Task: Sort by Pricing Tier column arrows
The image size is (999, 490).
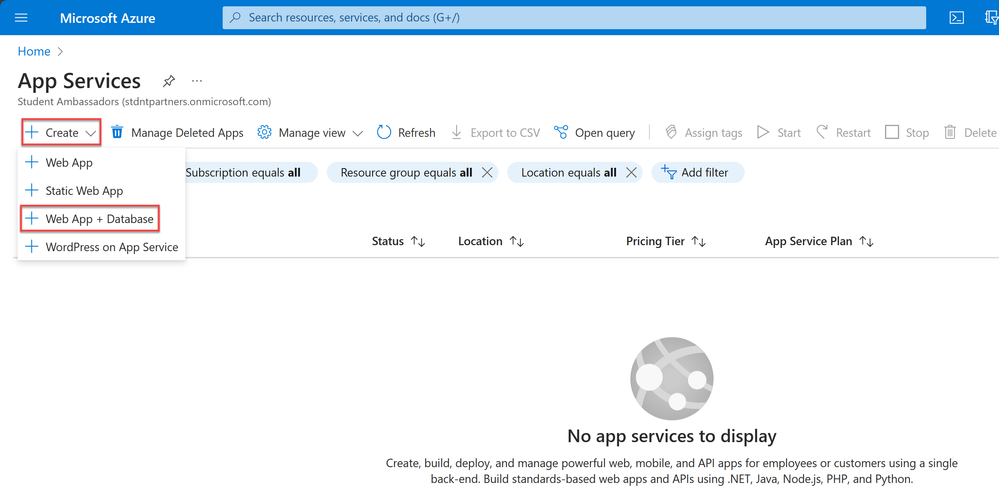Action: [x=698, y=241]
